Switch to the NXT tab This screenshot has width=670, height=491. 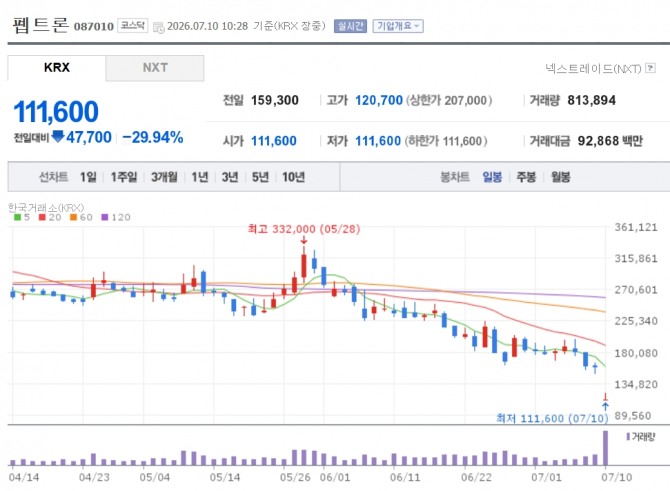pos(155,68)
